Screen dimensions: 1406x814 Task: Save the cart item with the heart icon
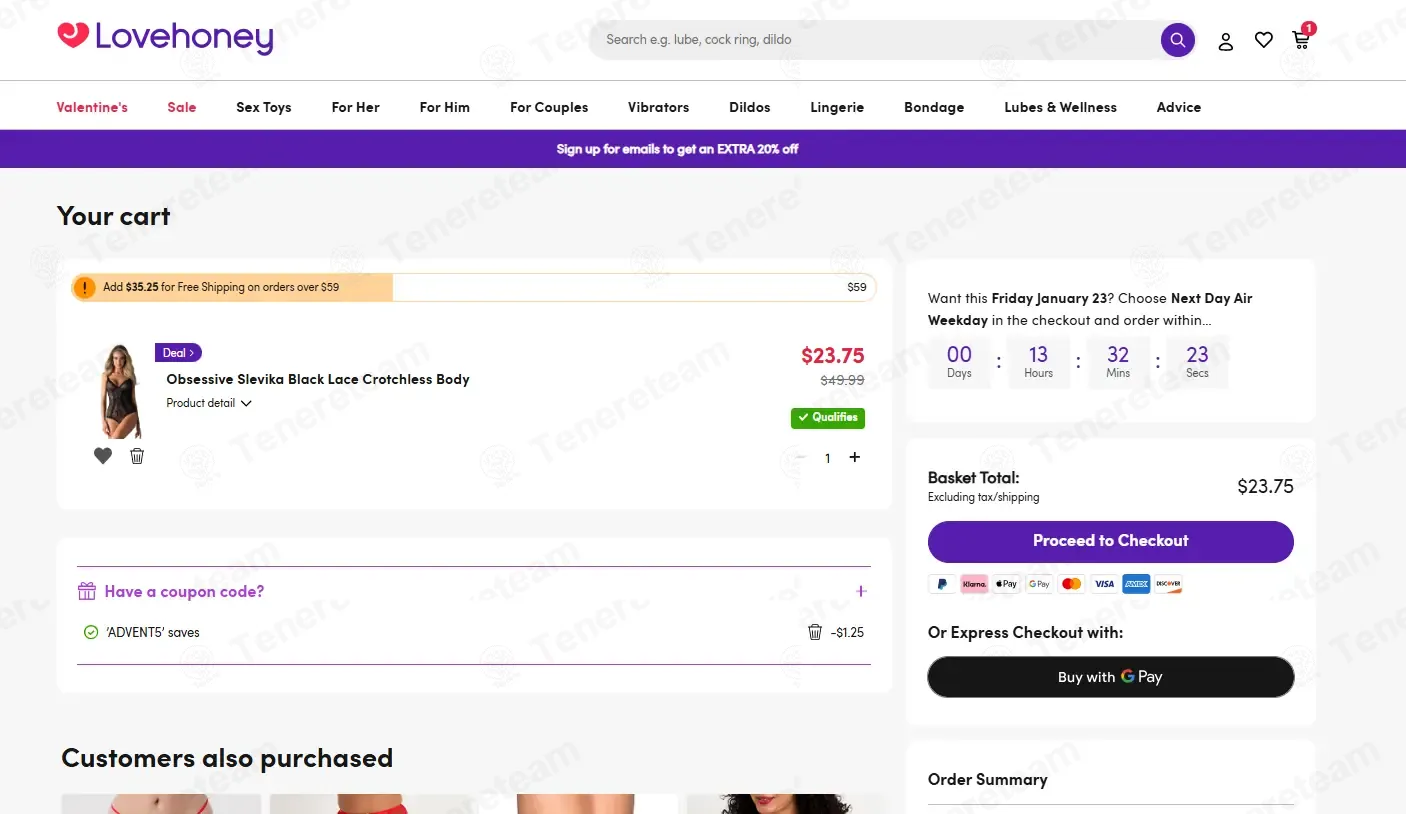pyautogui.click(x=103, y=456)
